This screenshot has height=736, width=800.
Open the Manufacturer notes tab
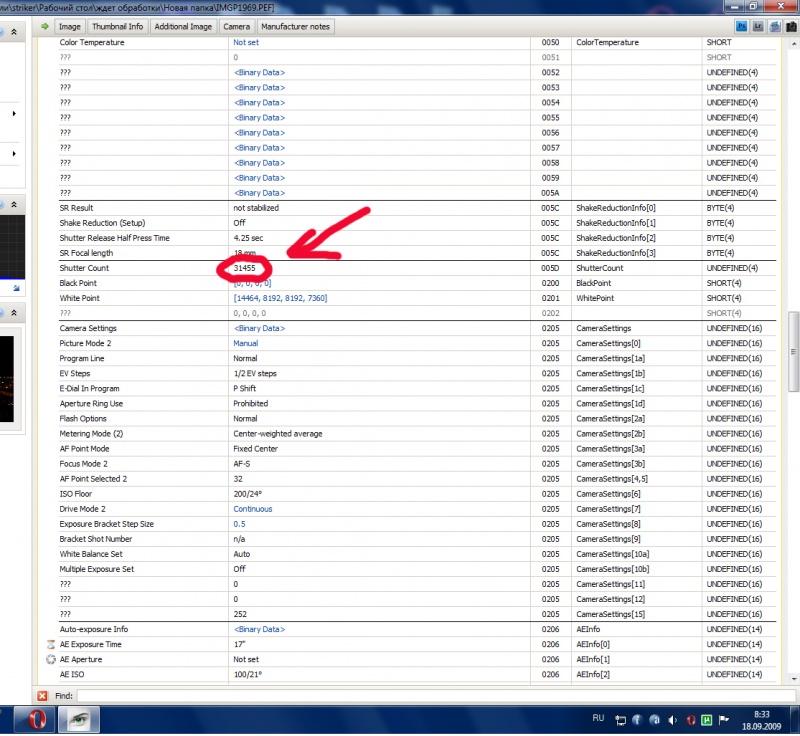click(x=295, y=26)
